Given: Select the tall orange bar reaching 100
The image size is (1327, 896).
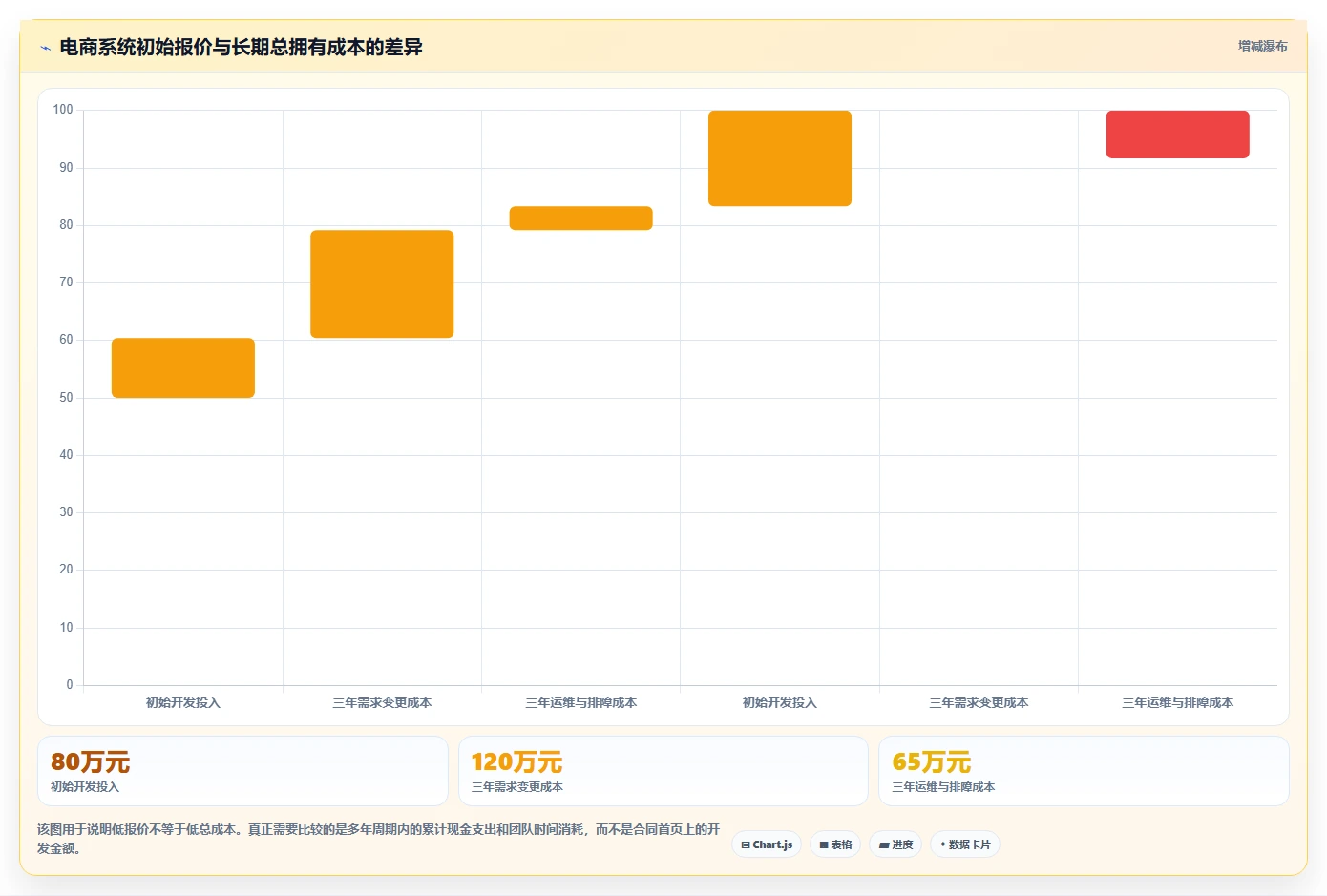Looking at the screenshot, I should coord(780,158).
